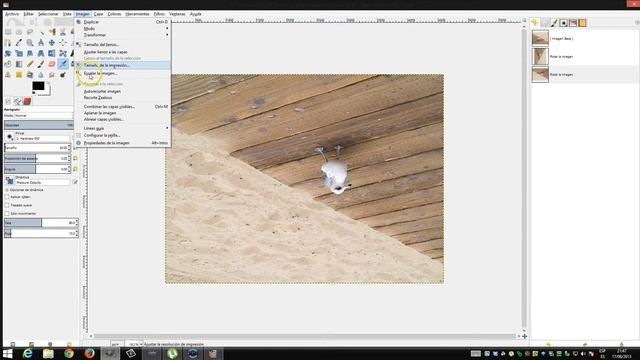This screenshot has height=360, width=640.
Task: Select the Dodge/Burn tool
Action: coord(63,75)
